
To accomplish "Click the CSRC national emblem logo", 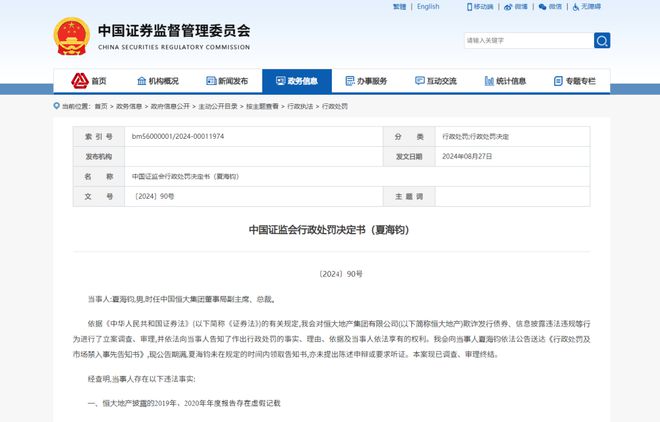I will tap(72, 36).
